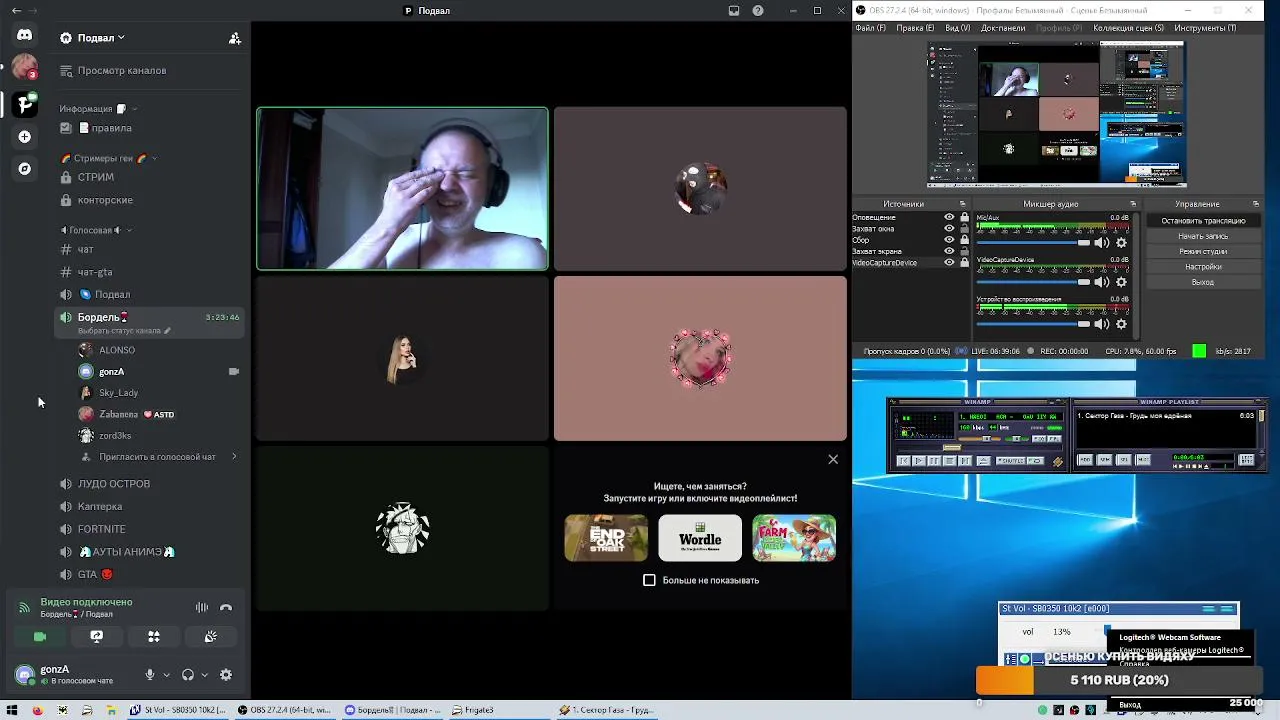Add a server with plus icon
Image resolution: width=1280 pixels, height=720 pixels.
(x=24, y=137)
